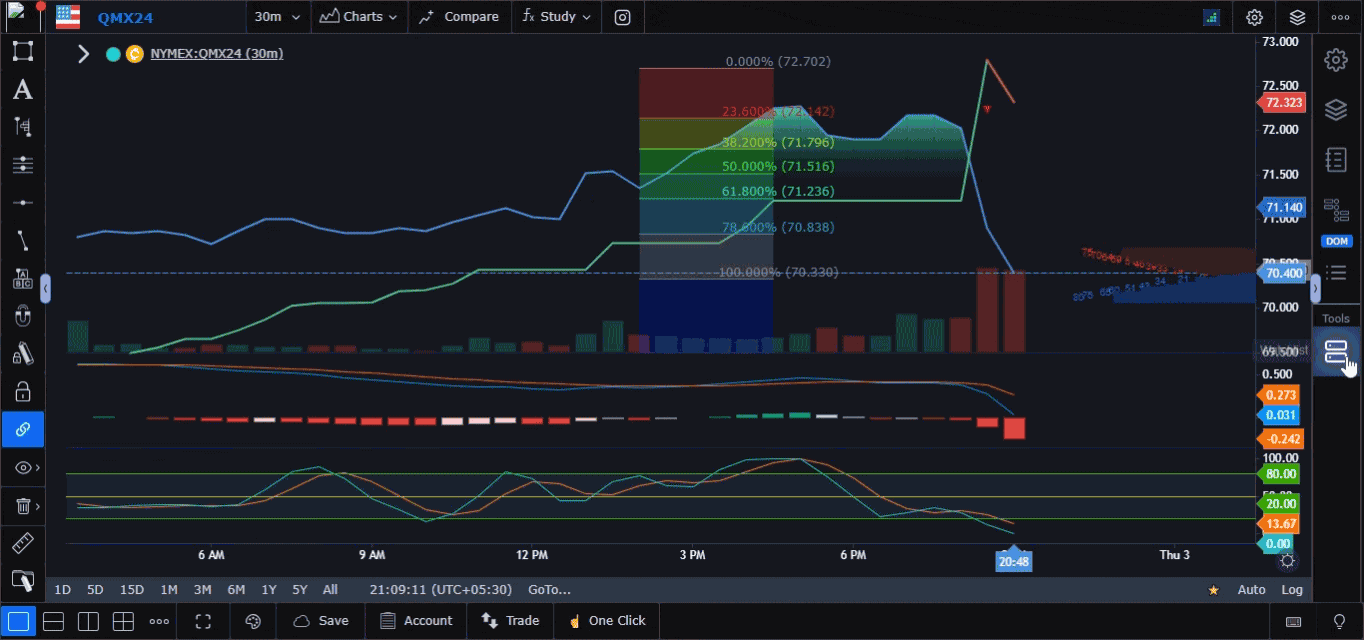Click the Compare button
Screen dimensions: 1364x640
(x=459, y=17)
